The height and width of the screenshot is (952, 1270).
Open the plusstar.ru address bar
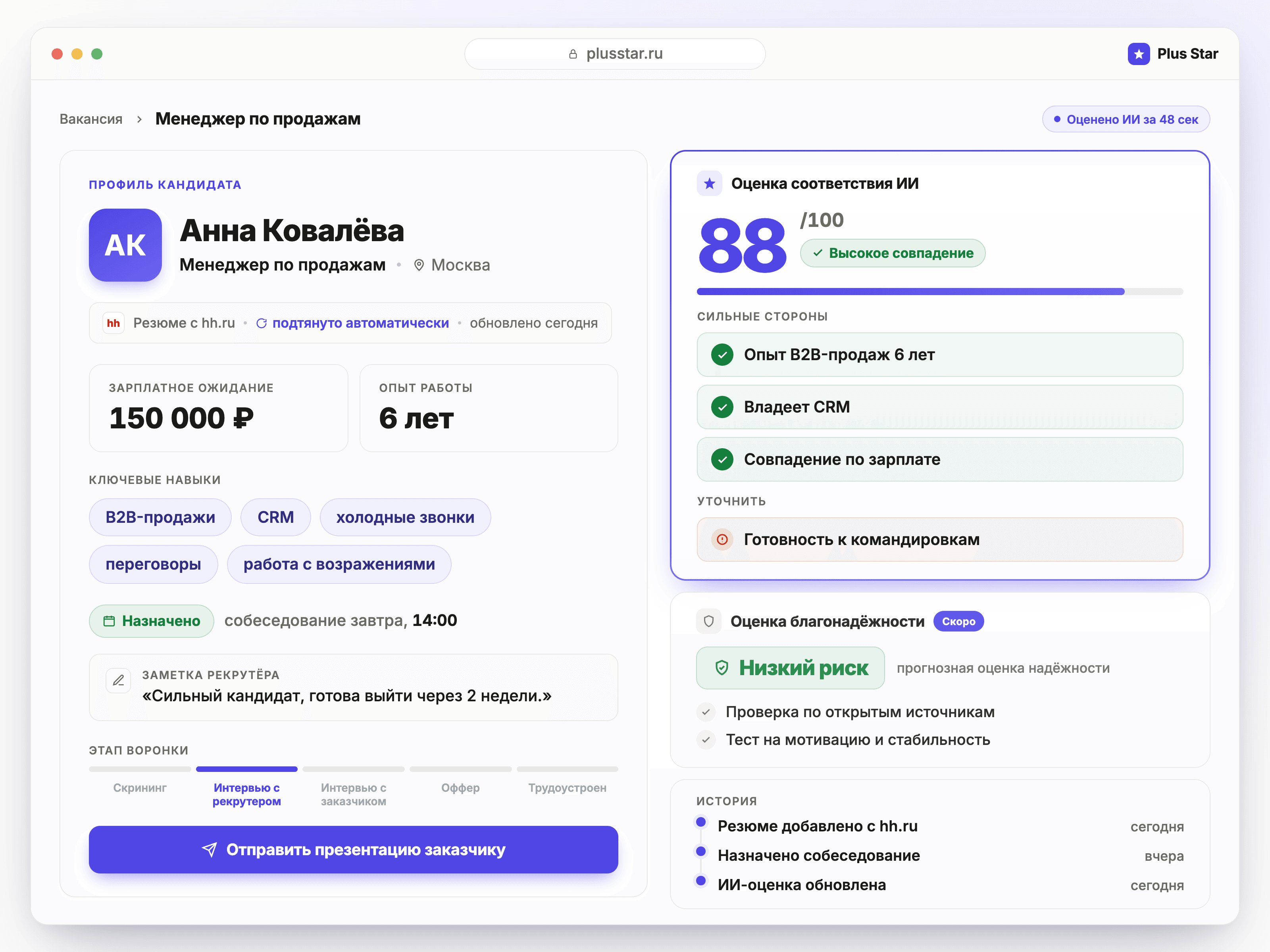click(615, 54)
